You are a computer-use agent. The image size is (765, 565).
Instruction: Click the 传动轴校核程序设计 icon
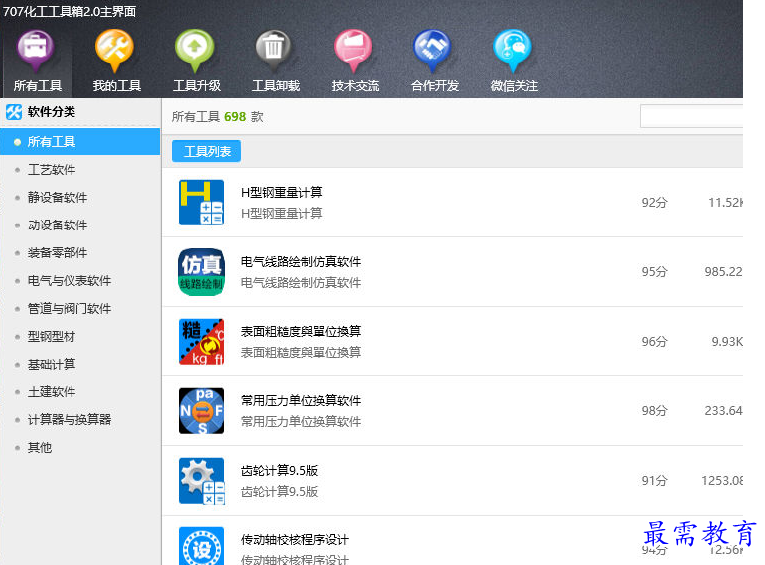point(201,546)
